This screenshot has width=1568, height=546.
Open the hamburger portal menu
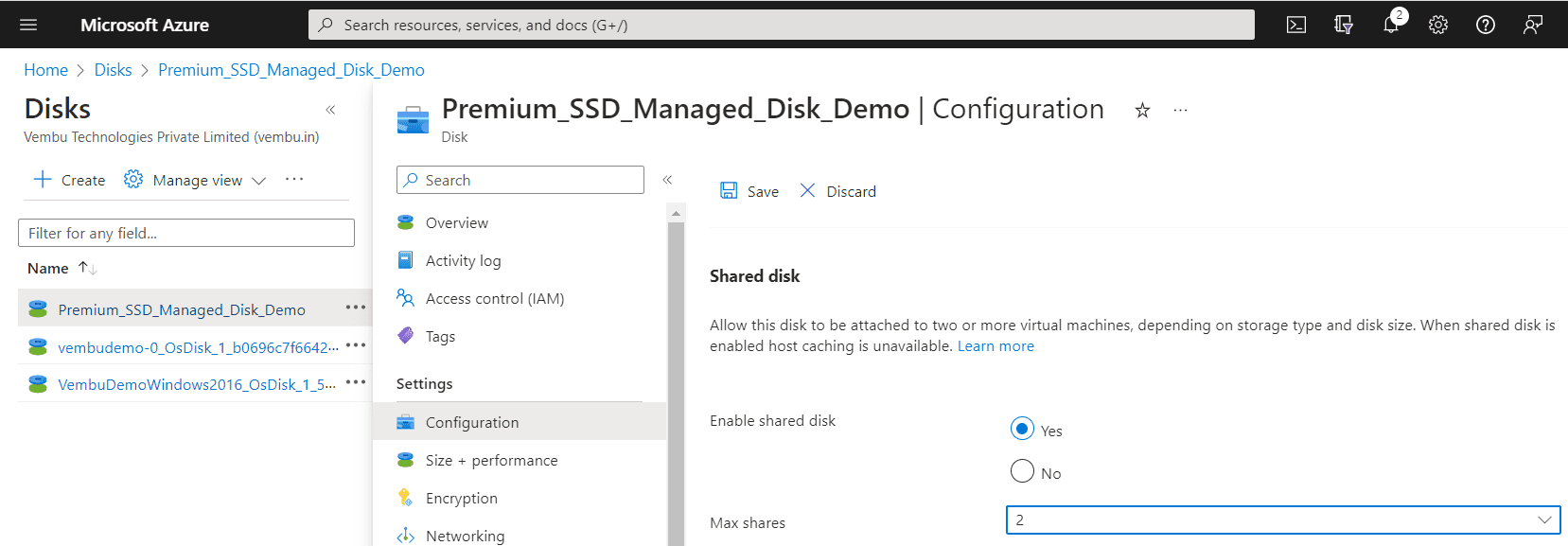click(x=28, y=25)
